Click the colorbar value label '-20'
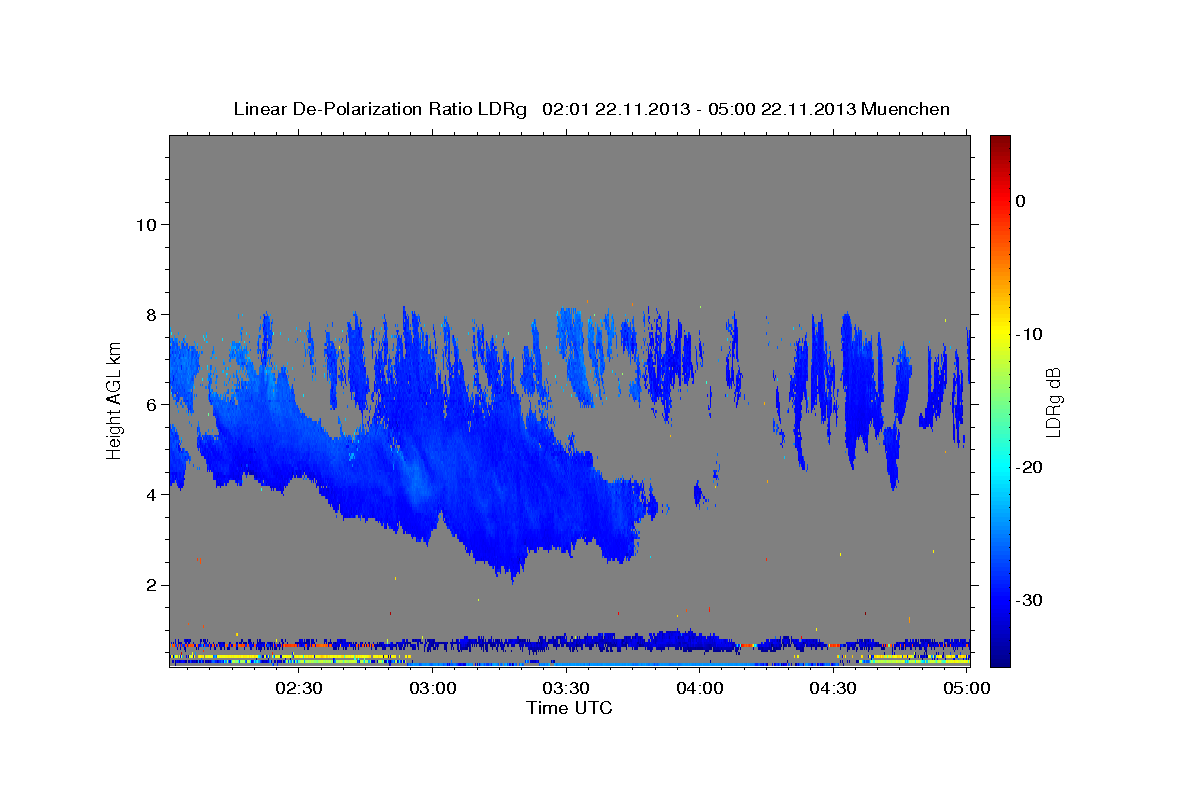The width and height of the screenshot is (1200, 800). [1030, 467]
